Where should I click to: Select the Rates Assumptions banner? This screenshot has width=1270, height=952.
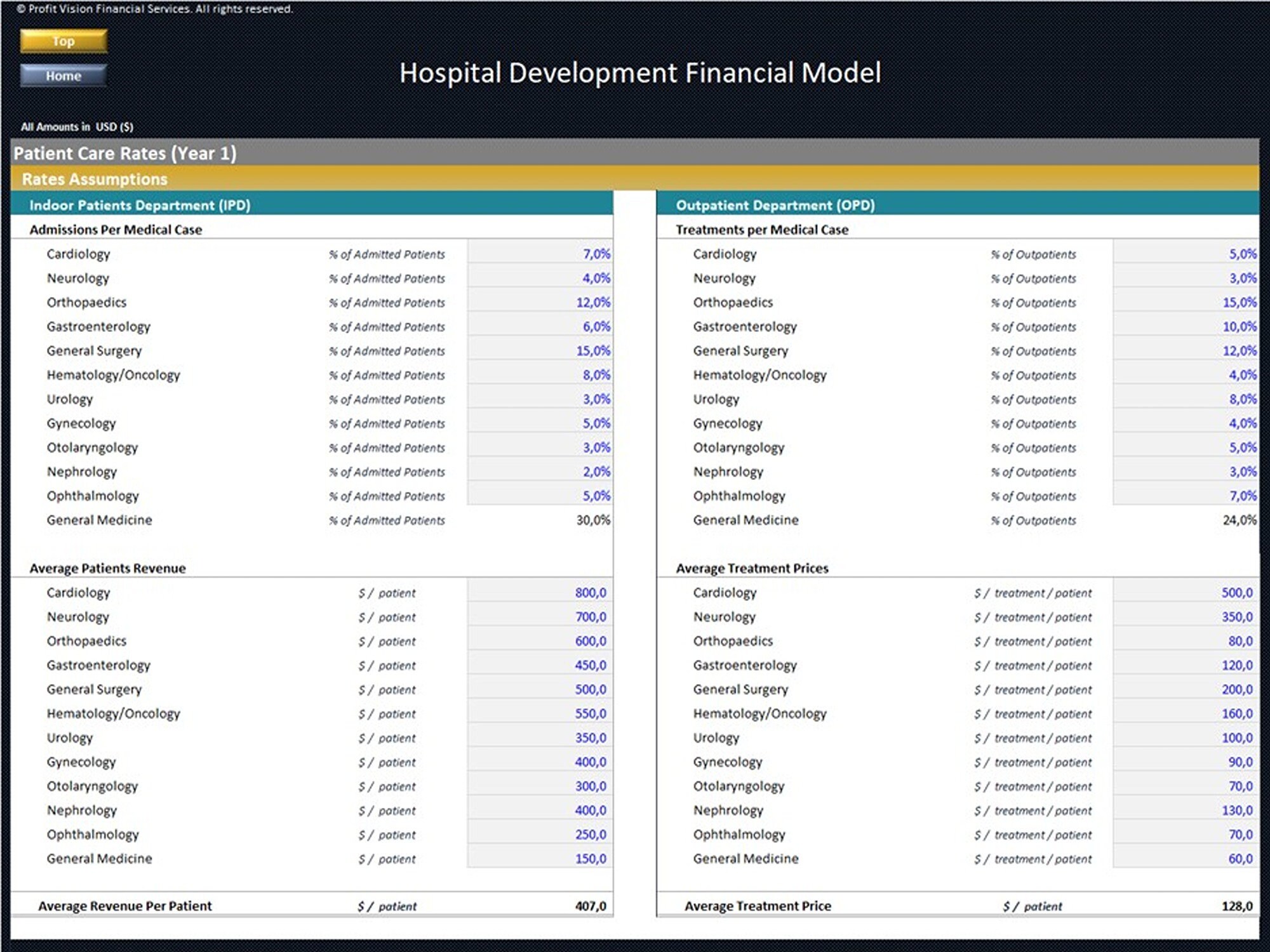(x=94, y=179)
